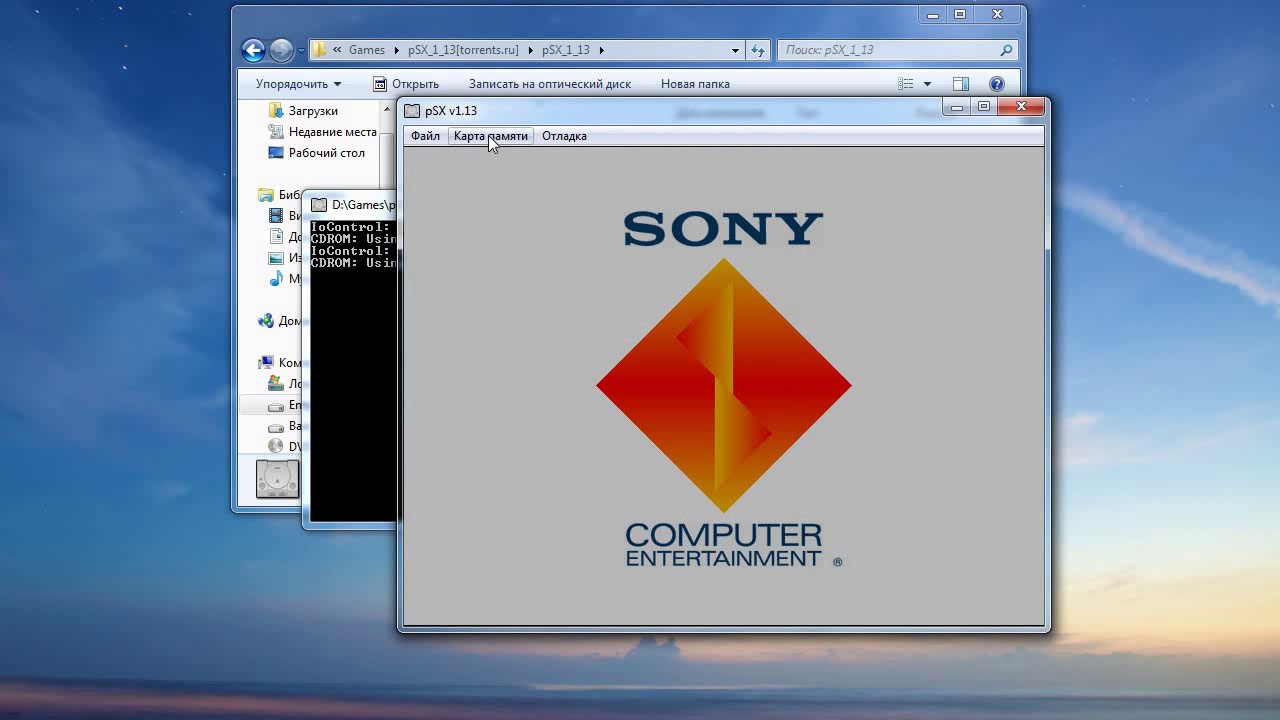
Task: Click the Music library note icon
Action: [277, 279]
